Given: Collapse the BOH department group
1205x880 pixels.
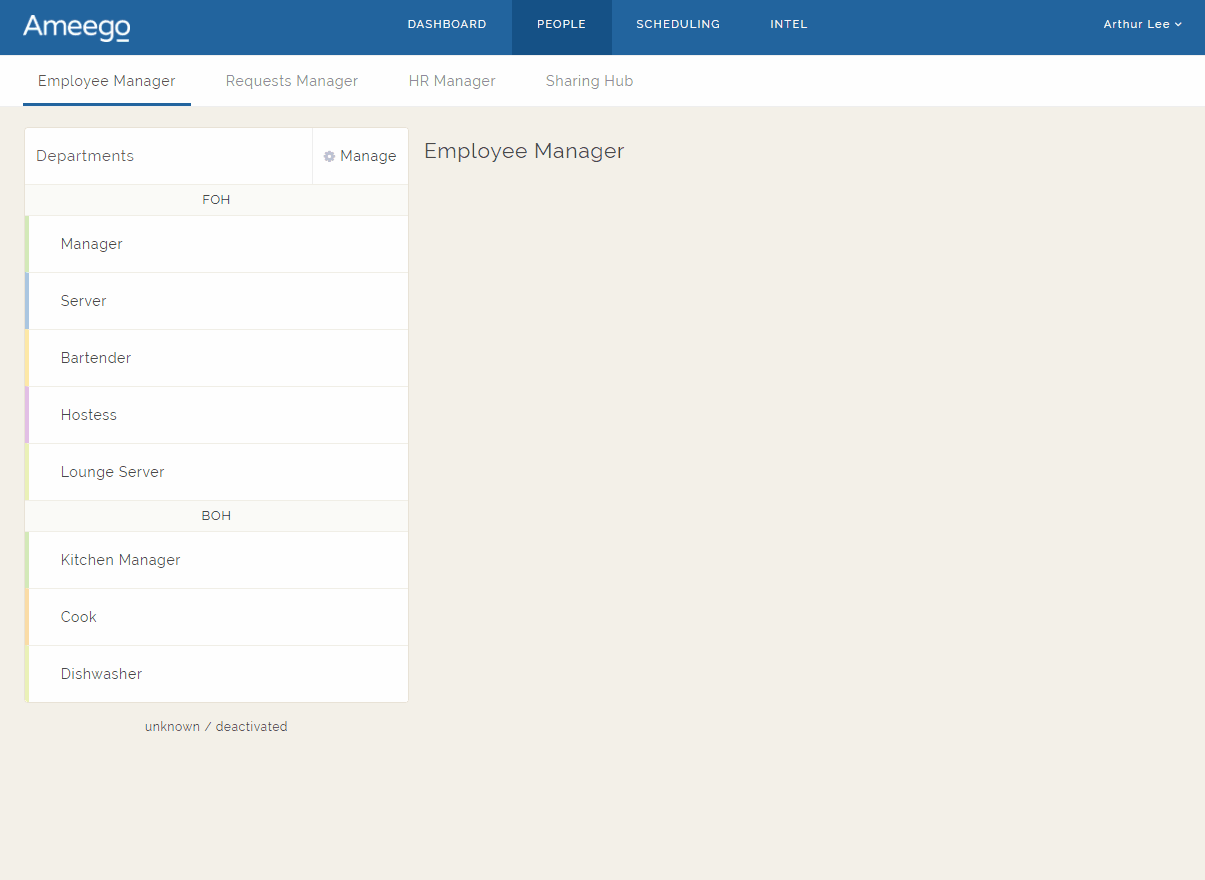Looking at the screenshot, I should click(x=216, y=515).
